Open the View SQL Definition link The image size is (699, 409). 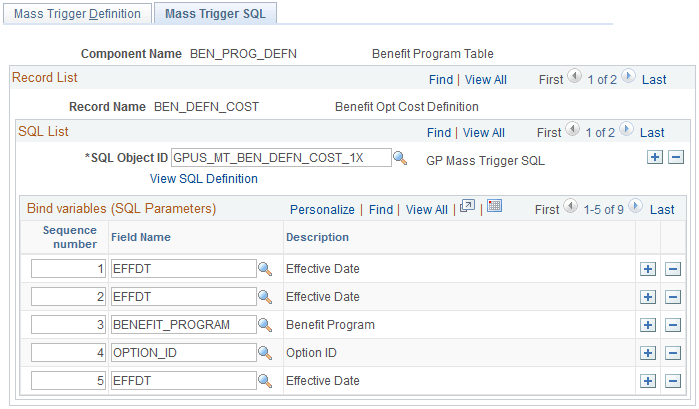click(x=204, y=179)
